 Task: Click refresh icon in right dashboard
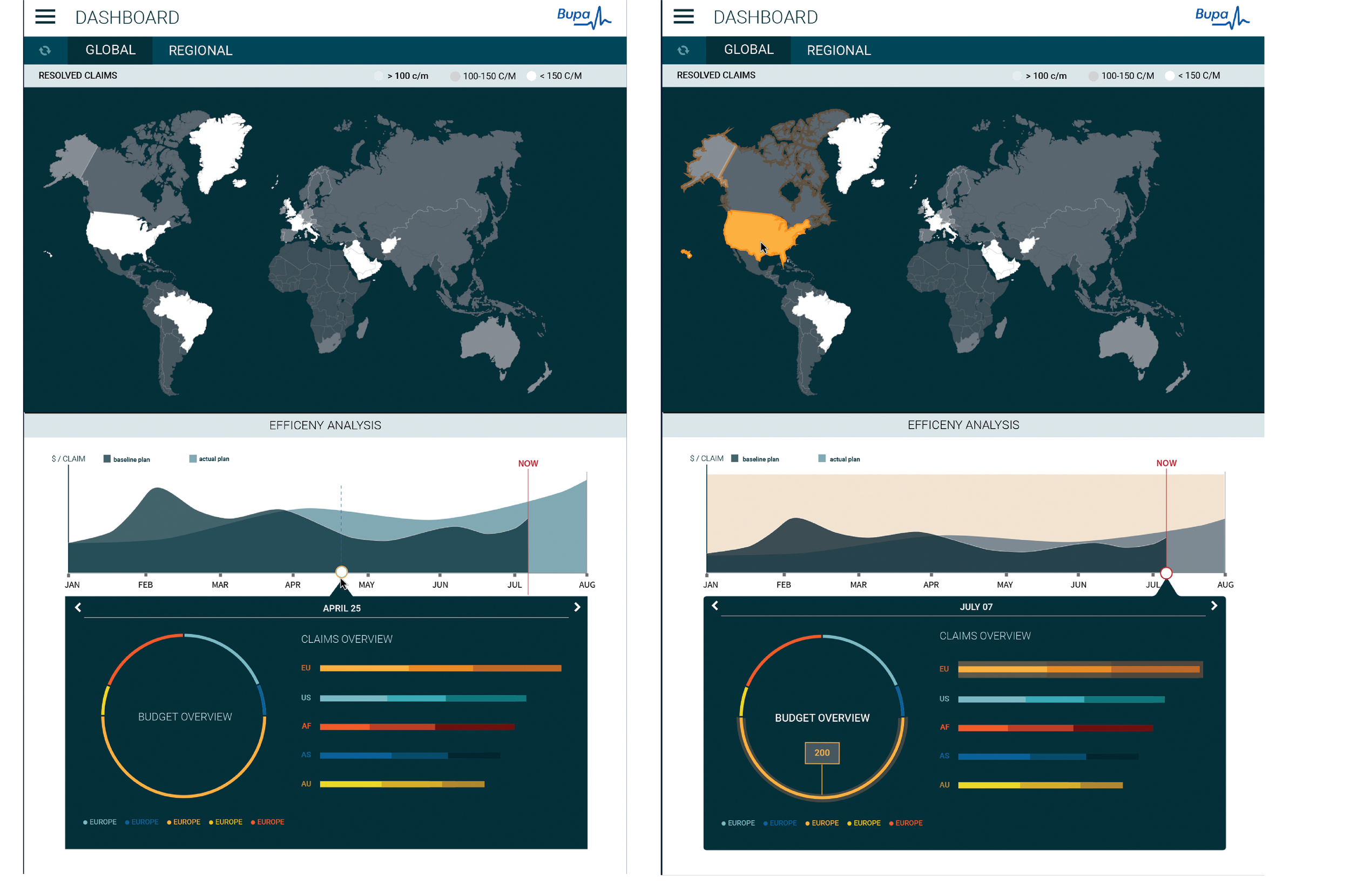(683, 51)
